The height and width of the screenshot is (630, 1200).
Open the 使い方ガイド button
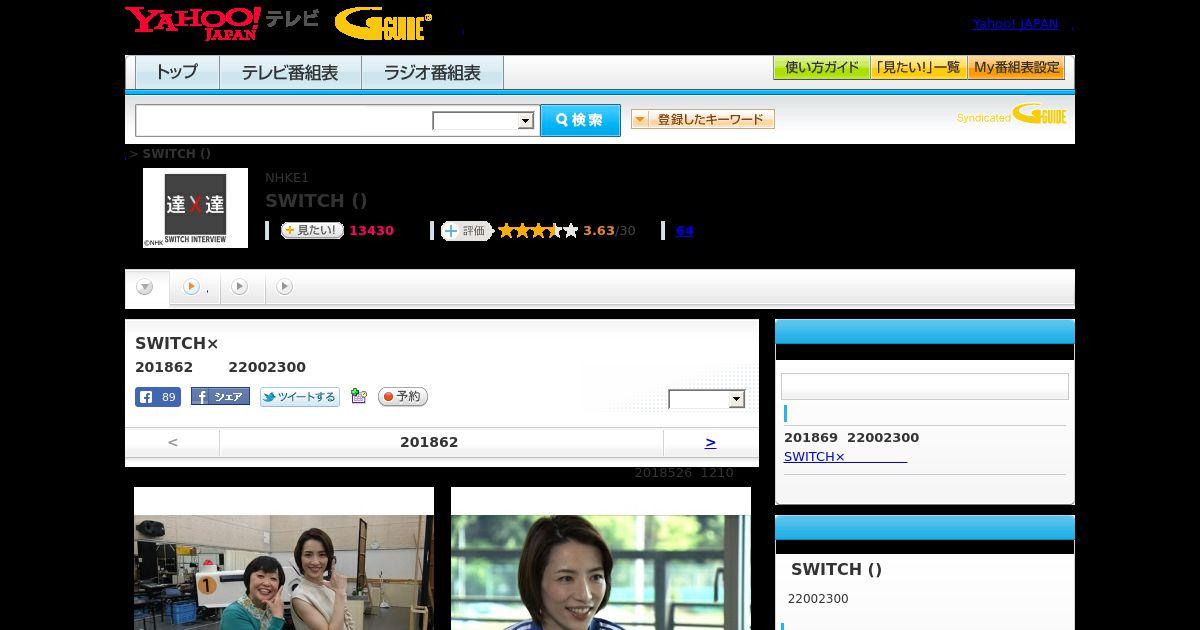tap(821, 68)
